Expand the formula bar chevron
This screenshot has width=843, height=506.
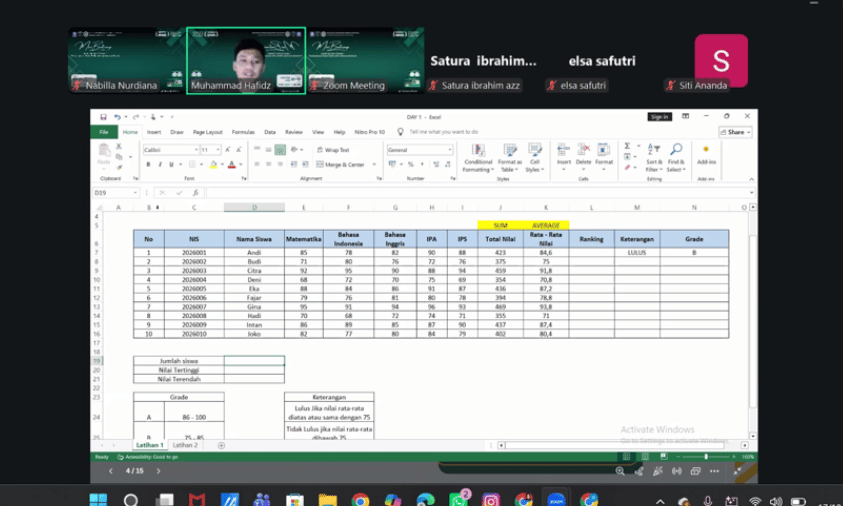(751, 193)
